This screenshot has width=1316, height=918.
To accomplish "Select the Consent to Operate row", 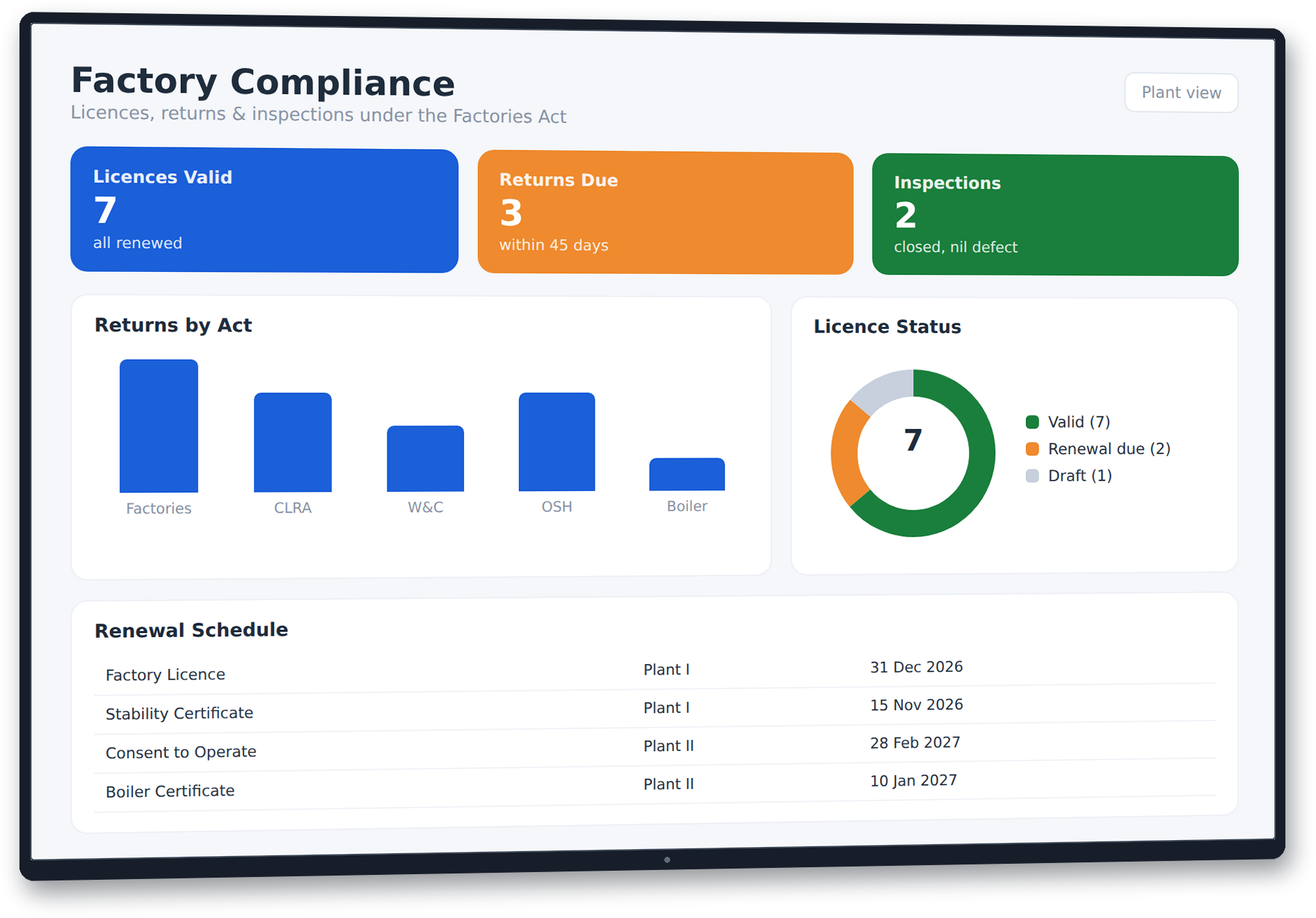I will pos(655,748).
